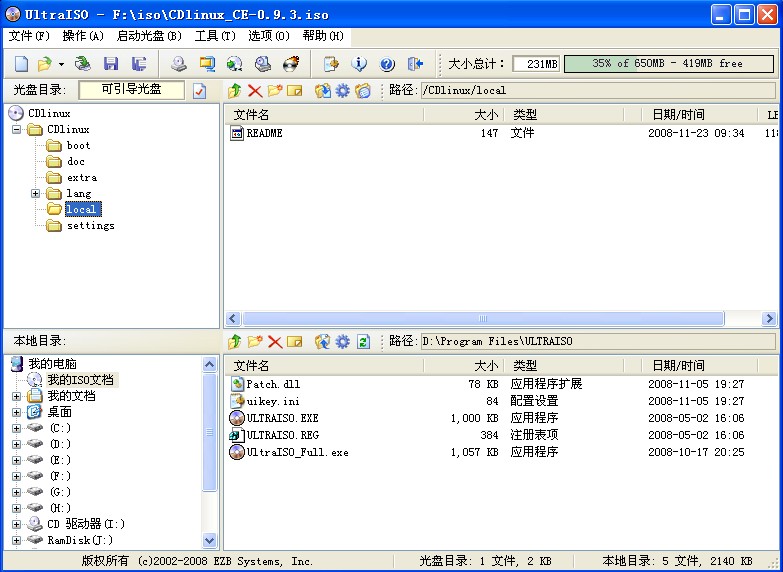Viewport: 783px width, 572px height.
Task: Click the local path field D:\Program Files\ULTRAISO
Action: pos(598,342)
